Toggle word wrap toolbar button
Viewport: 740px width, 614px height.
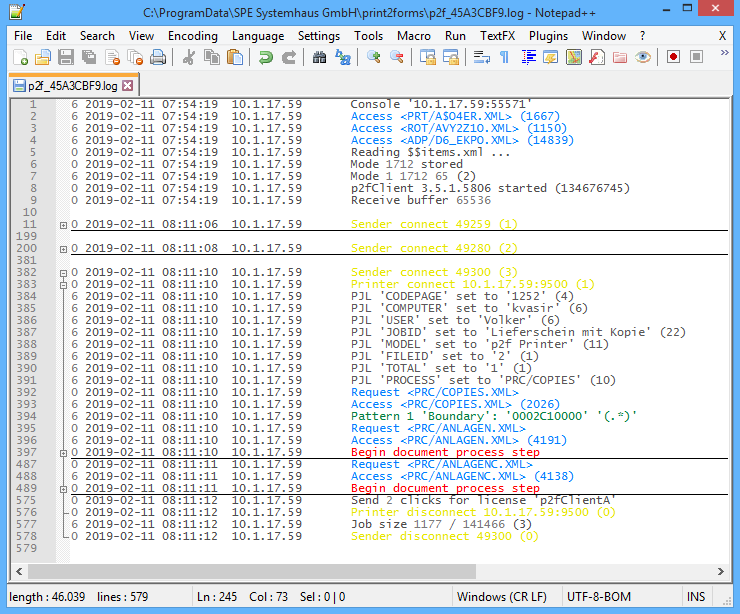click(x=481, y=57)
